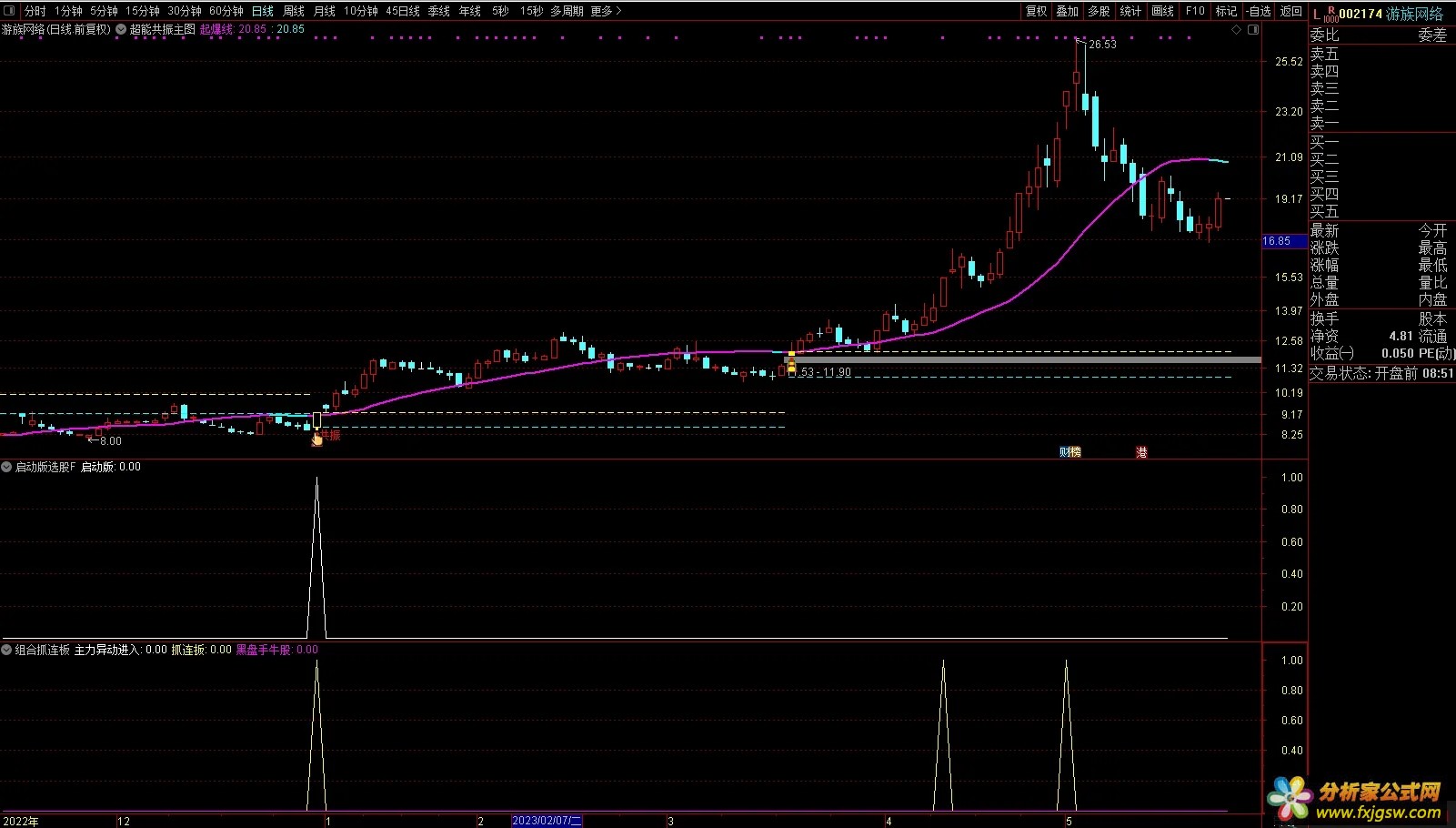
Task: Click the 牛振 signal hand icon
Action: (x=317, y=439)
